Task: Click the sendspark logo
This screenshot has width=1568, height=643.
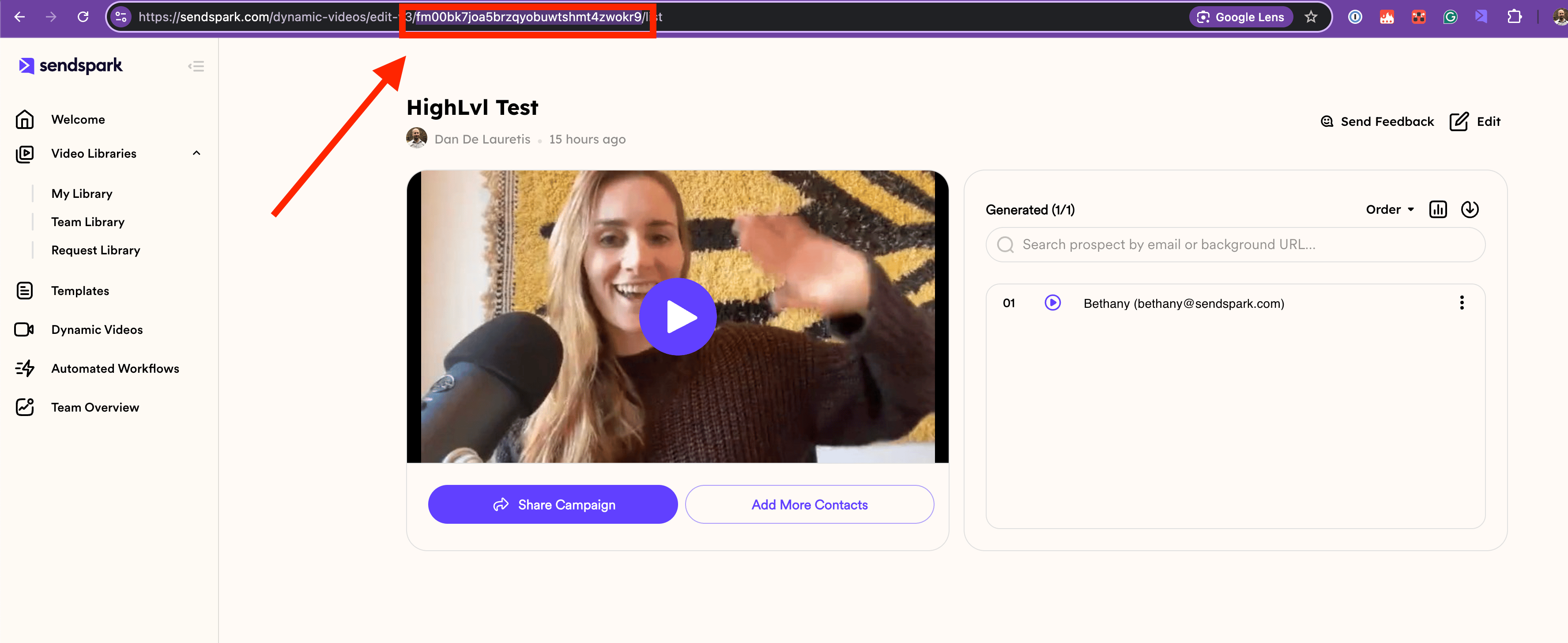Action: 70,66
